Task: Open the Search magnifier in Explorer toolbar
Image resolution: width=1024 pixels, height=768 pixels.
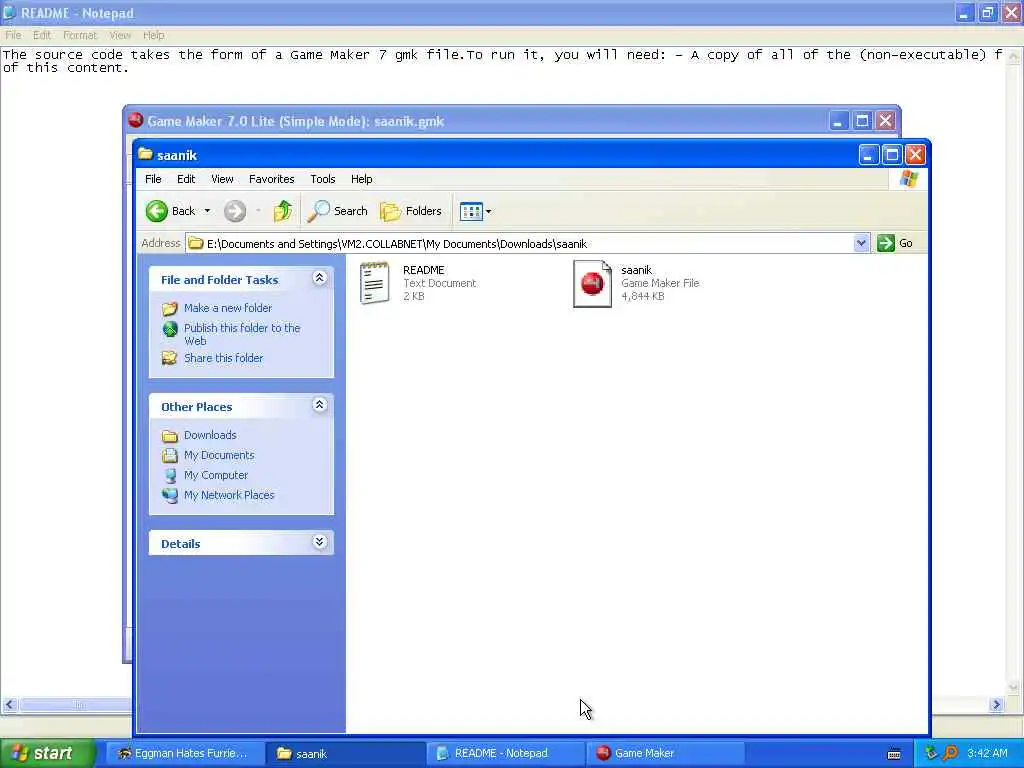Action: tap(319, 211)
